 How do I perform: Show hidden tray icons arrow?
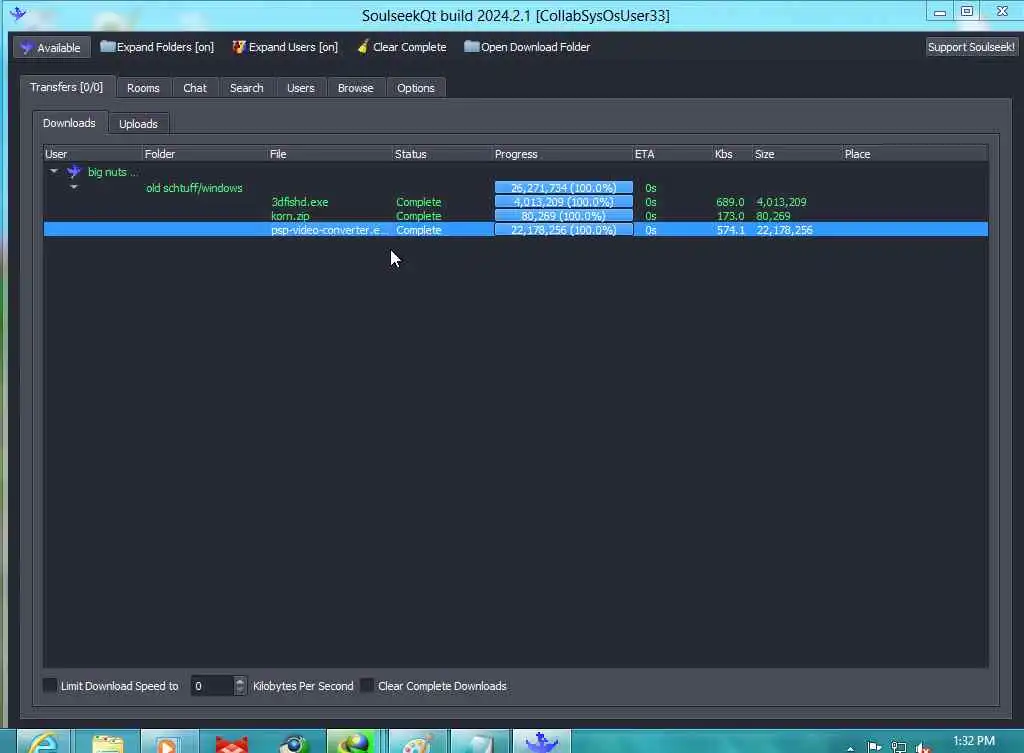(x=850, y=748)
